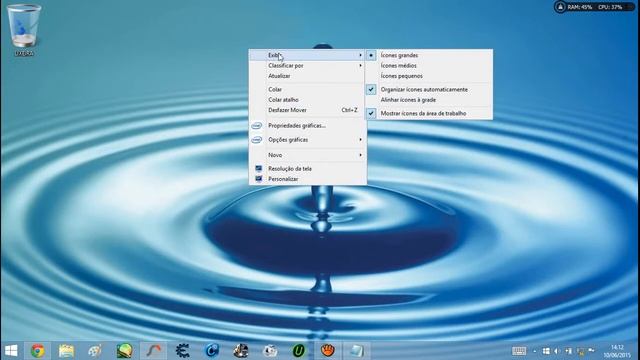Viewport: 640px width, 360px height.
Task: Show hidden tray icons arrow
Action: click(534, 351)
